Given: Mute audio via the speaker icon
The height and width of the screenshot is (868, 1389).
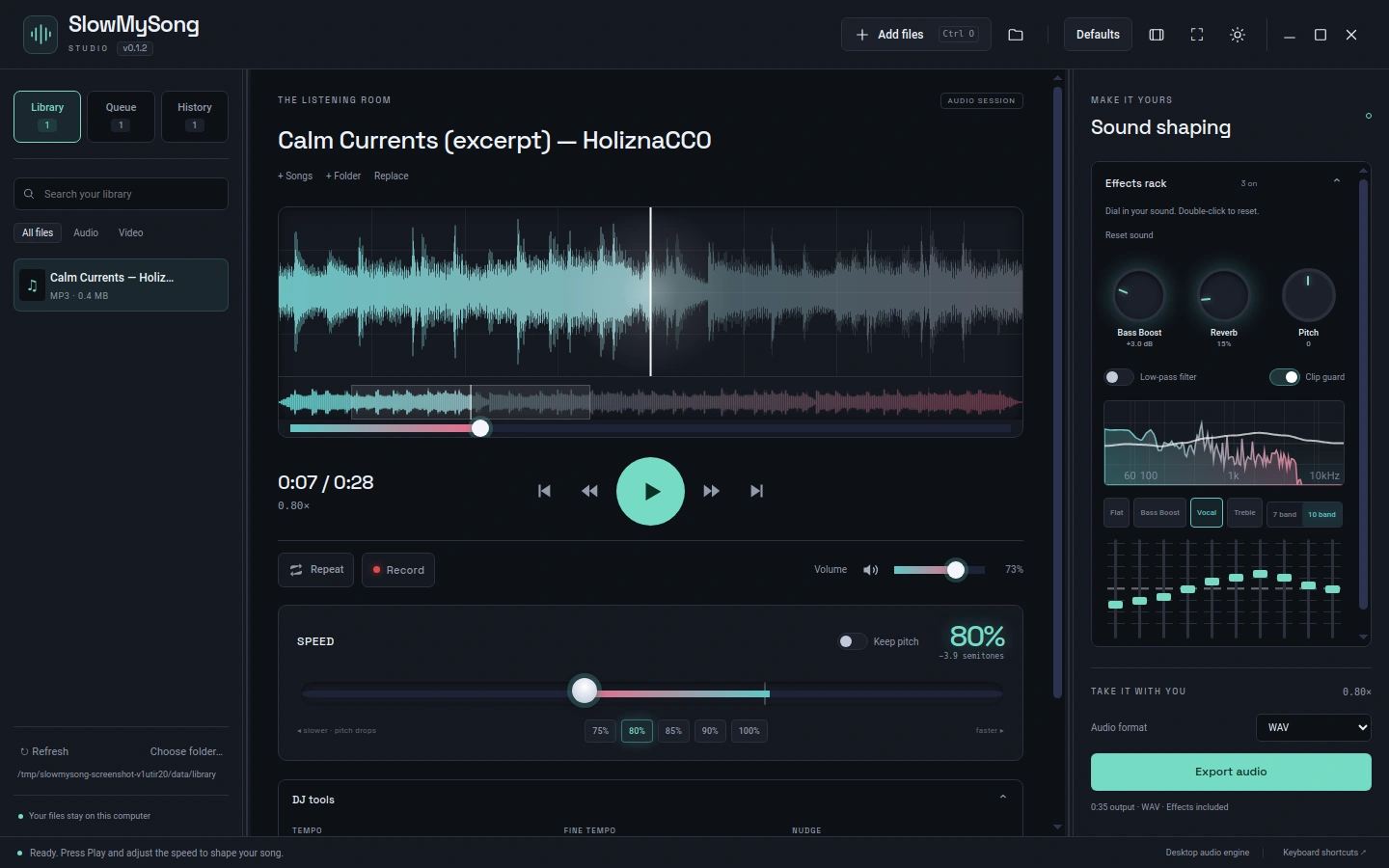Looking at the screenshot, I should 870,570.
